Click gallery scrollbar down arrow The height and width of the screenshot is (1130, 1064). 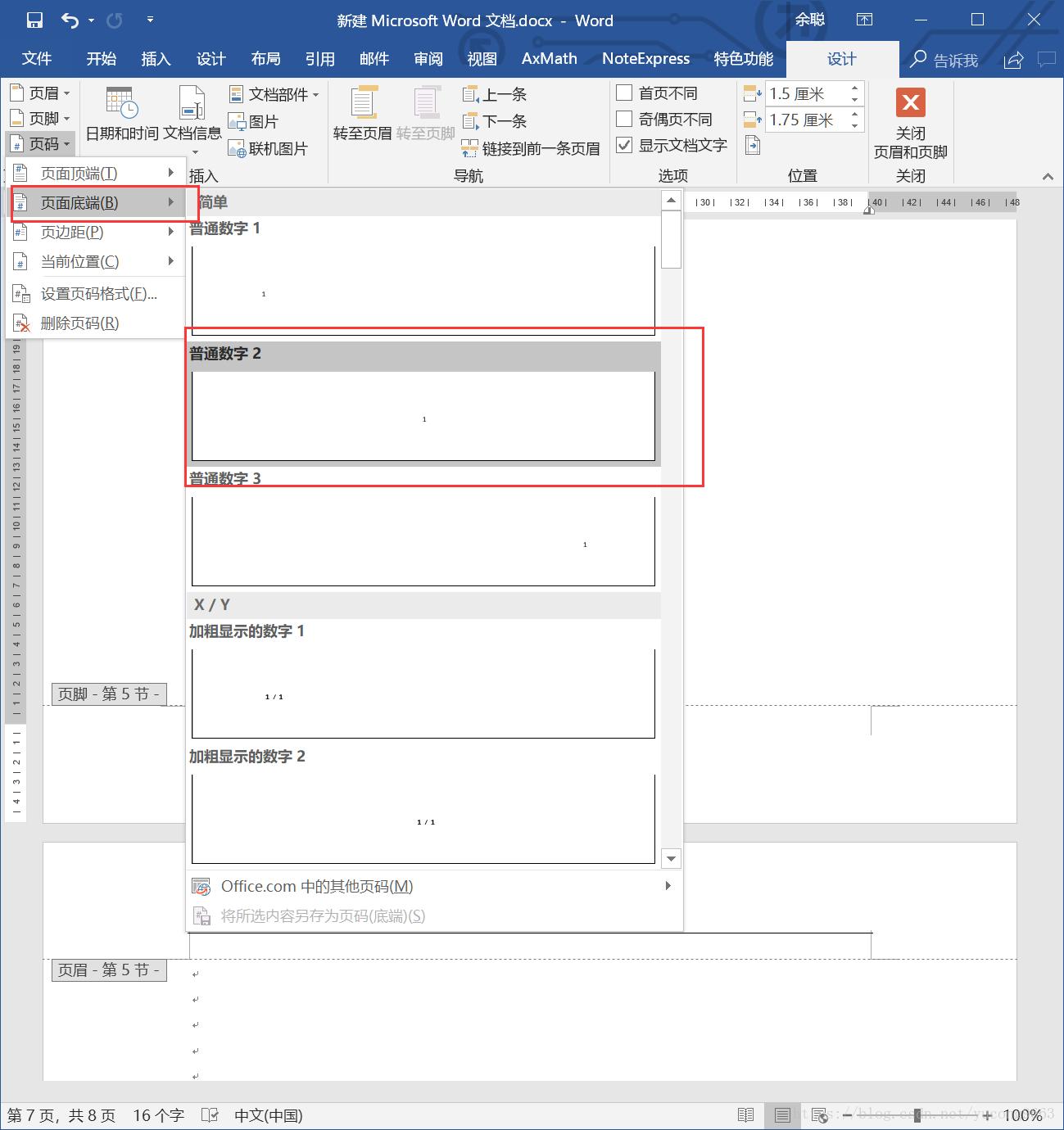672,858
